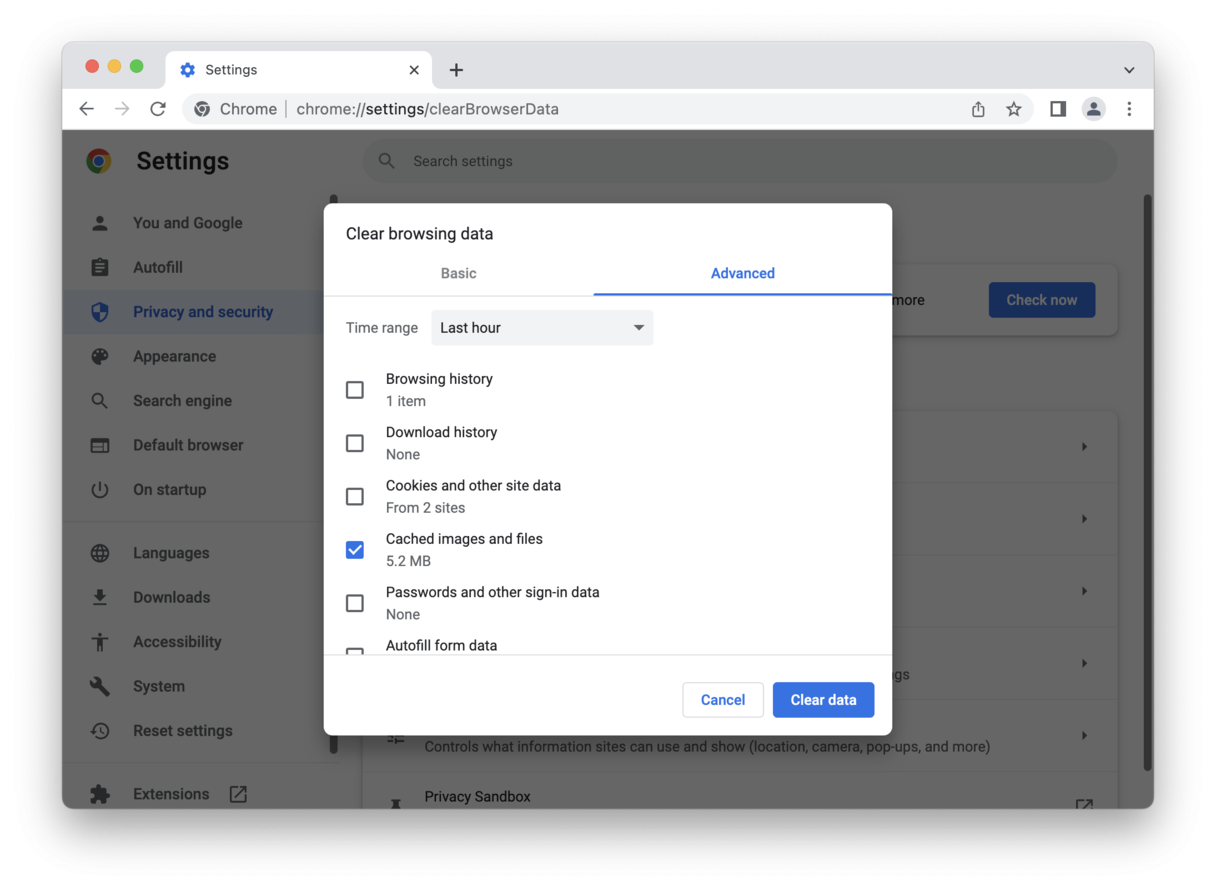Image resolution: width=1216 pixels, height=891 pixels.
Task: Click the Extensions puzzle piece icon
Action: [100, 794]
